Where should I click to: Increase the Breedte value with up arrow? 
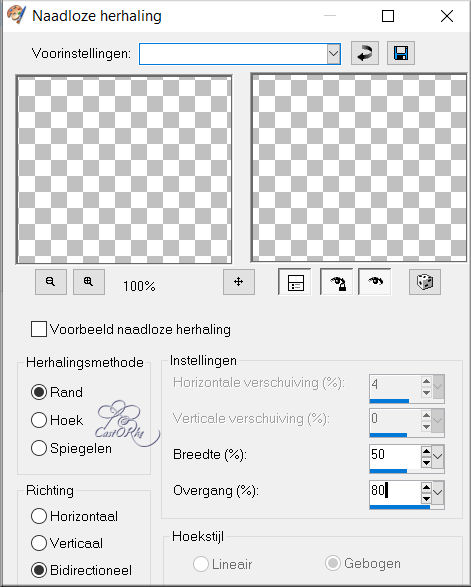[426, 451]
